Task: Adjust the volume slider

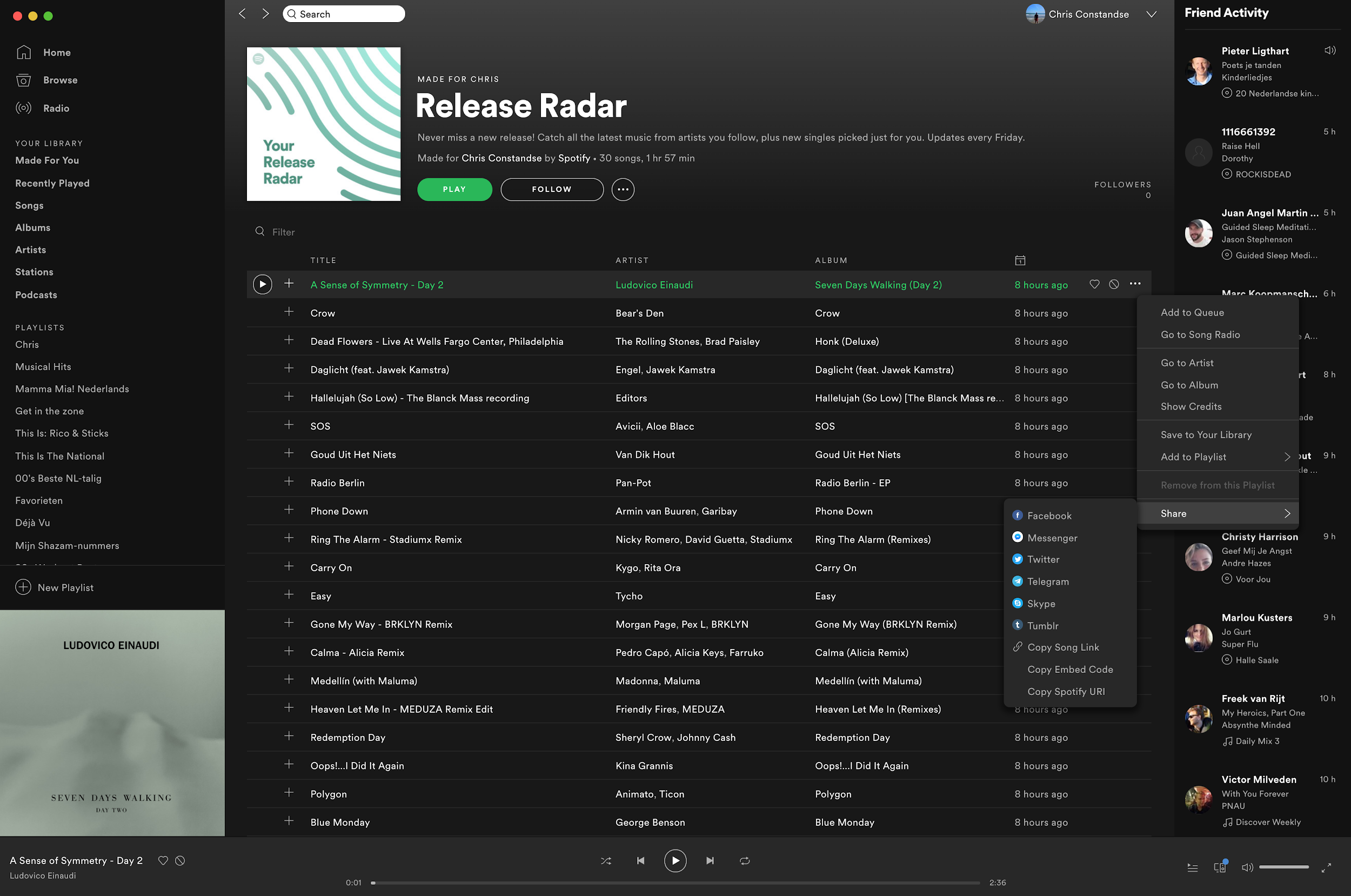Action: [x=1283, y=867]
